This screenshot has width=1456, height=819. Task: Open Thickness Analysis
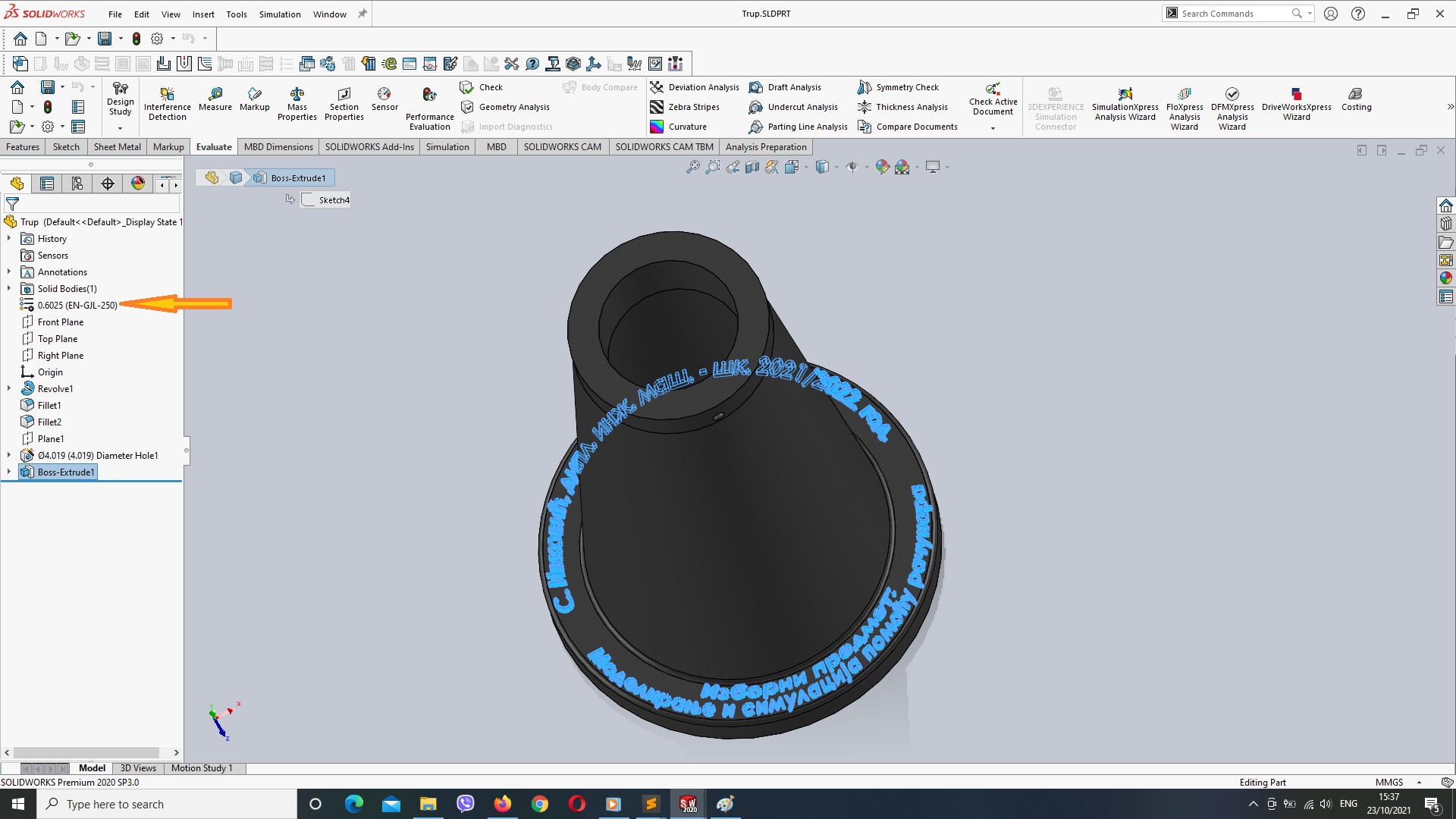coord(903,107)
